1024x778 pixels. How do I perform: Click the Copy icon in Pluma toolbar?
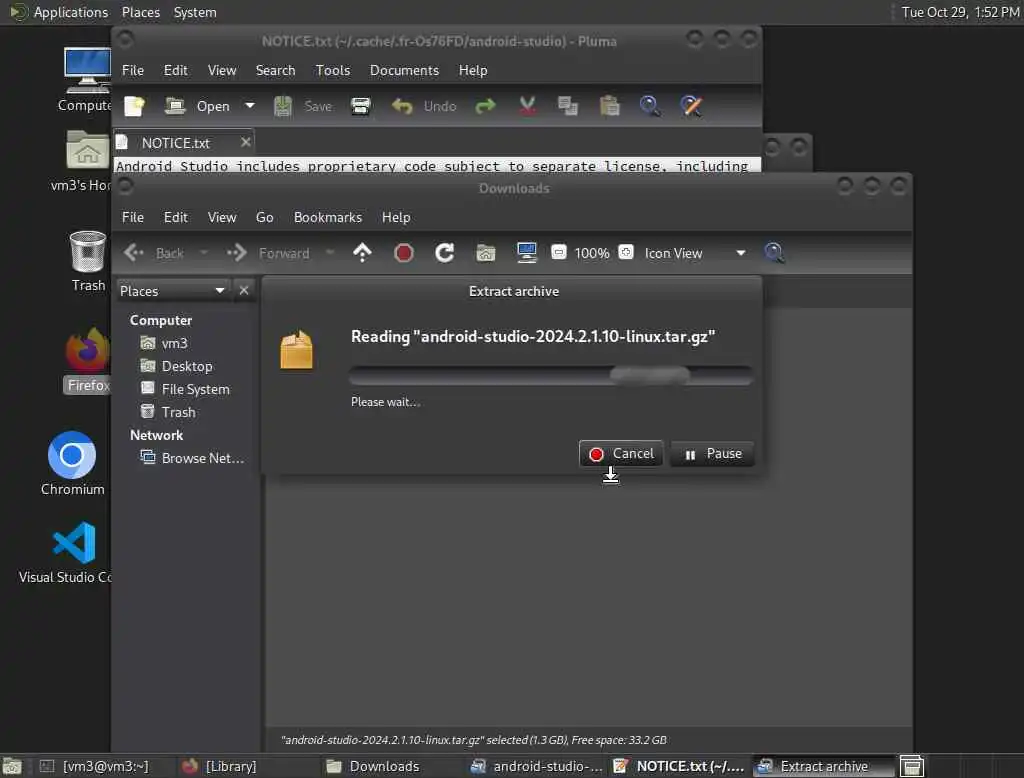click(x=568, y=106)
